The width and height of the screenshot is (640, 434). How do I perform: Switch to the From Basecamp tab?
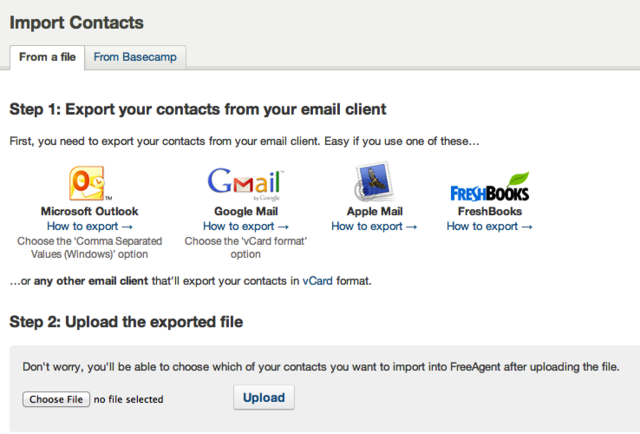click(135, 57)
